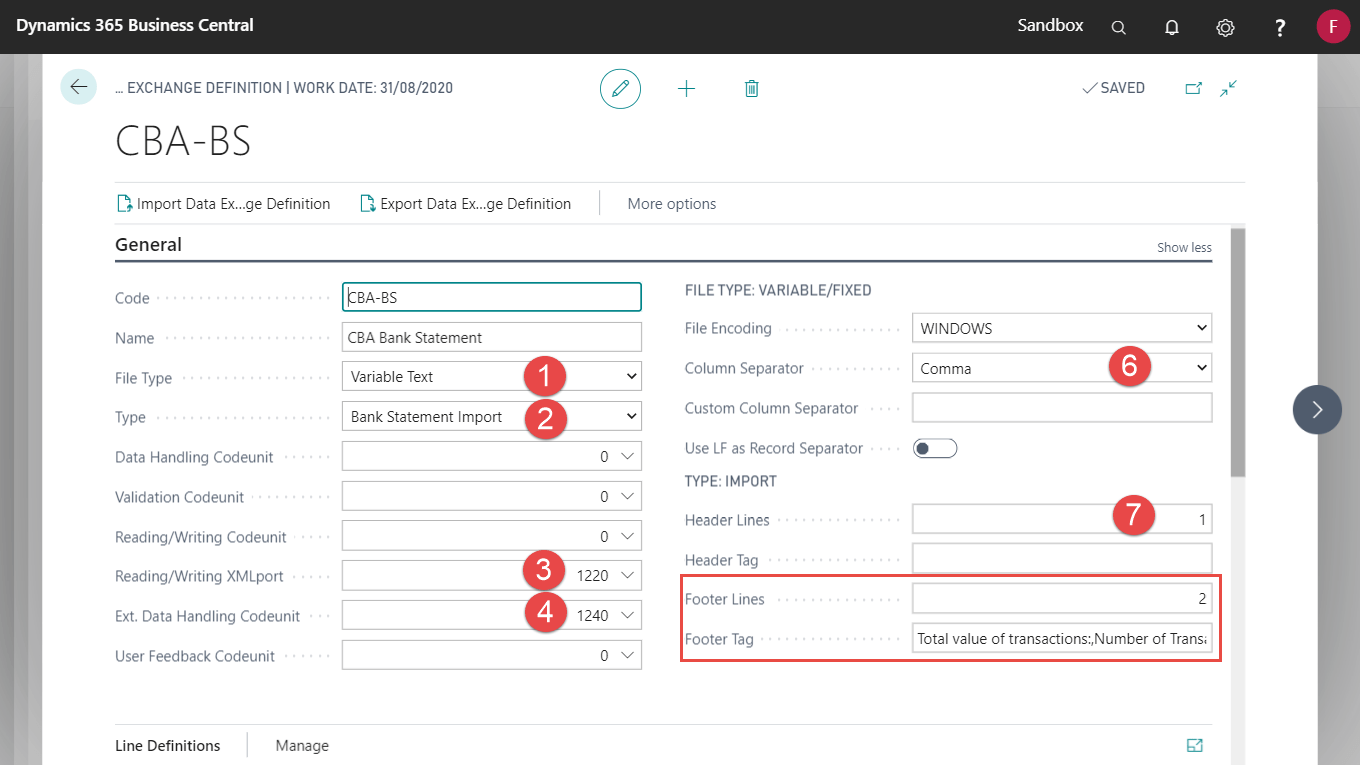
Task: Click Show less link
Action: point(1184,247)
